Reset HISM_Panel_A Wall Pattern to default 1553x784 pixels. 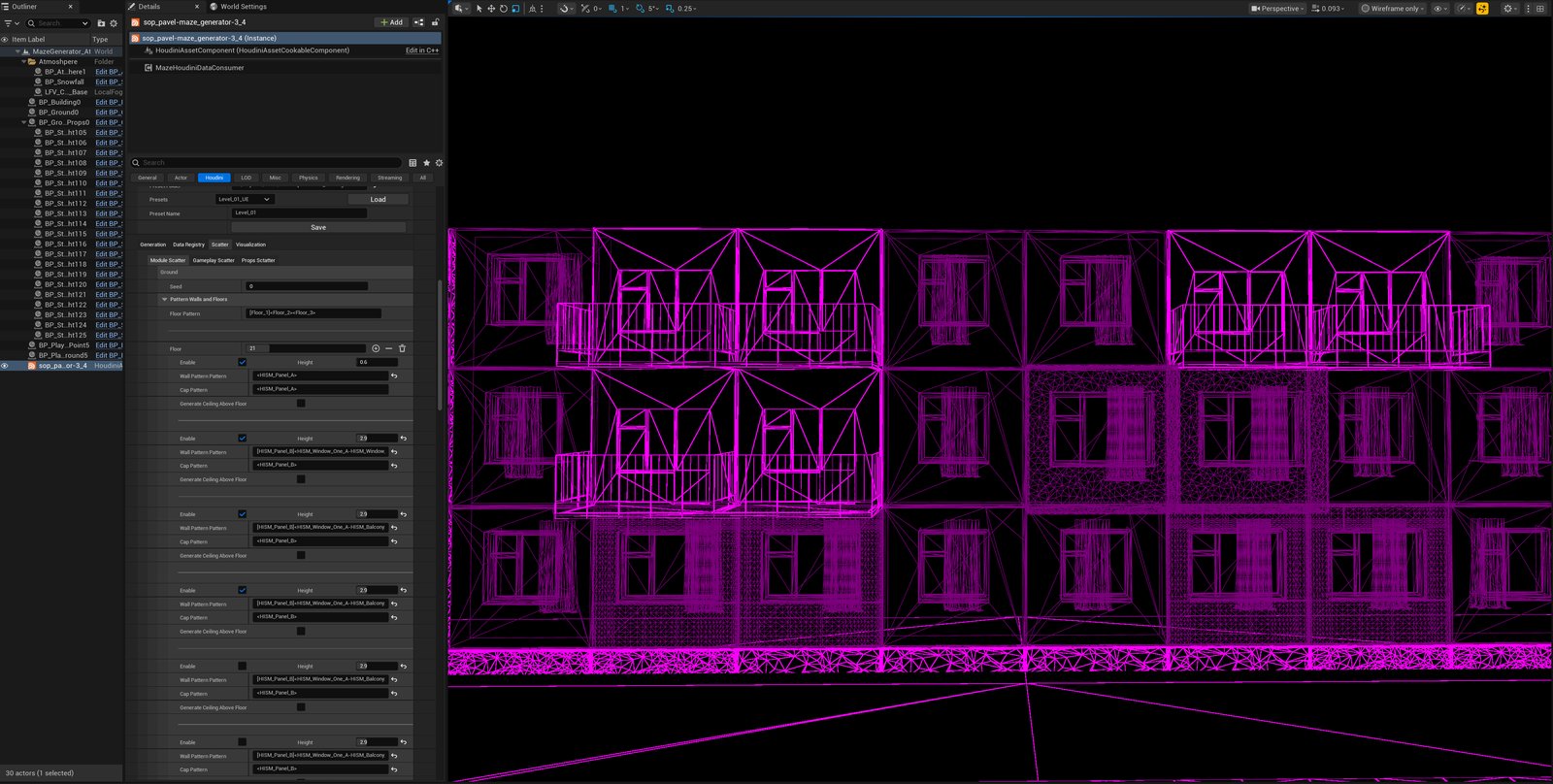pyautogui.click(x=394, y=376)
